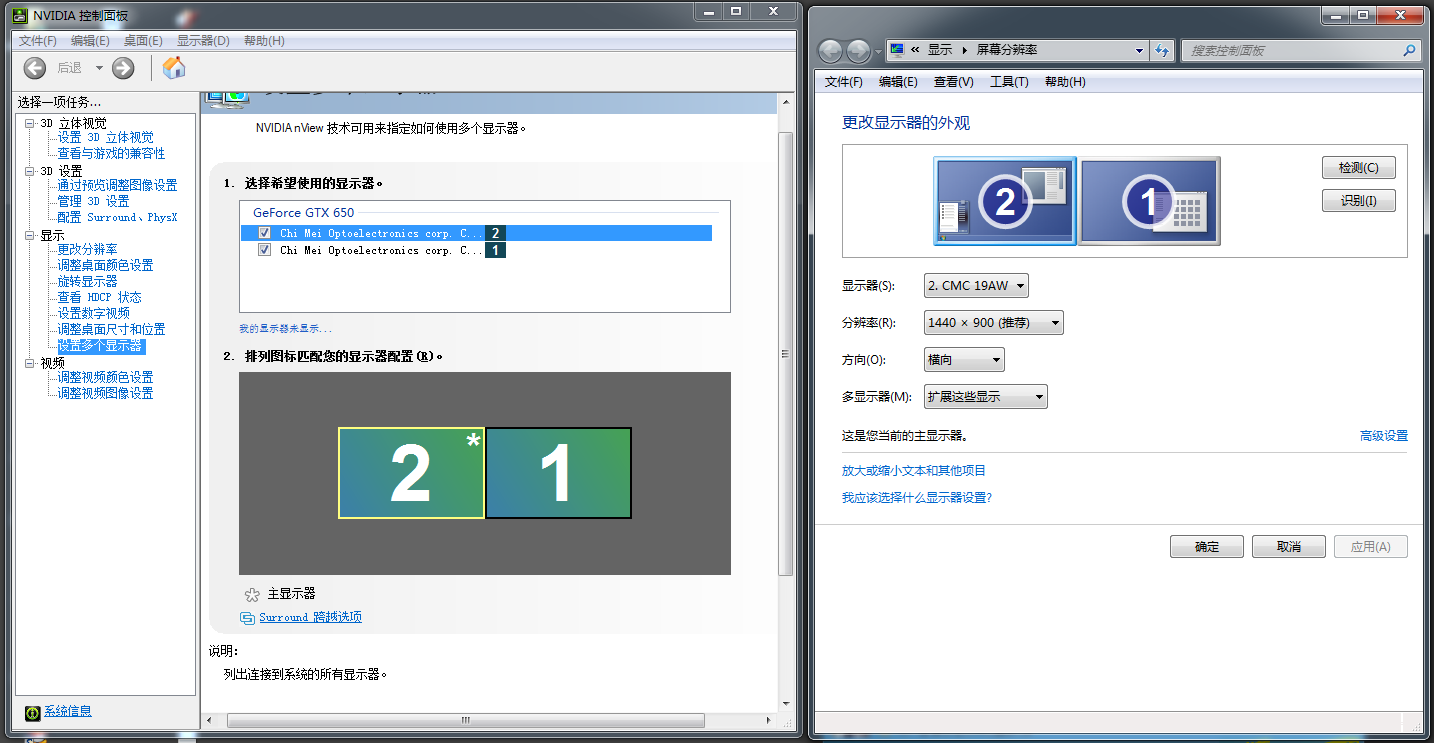The width and height of the screenshot is (1434, 743).
Task: Open 工具(T) menu in 屏幕分辨率 window
Action: pos(1009,82)
